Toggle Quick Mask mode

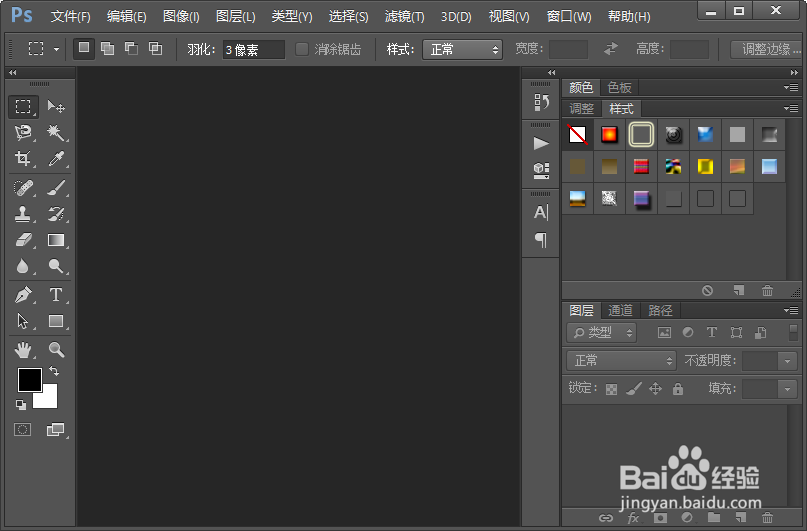[22, 429]
